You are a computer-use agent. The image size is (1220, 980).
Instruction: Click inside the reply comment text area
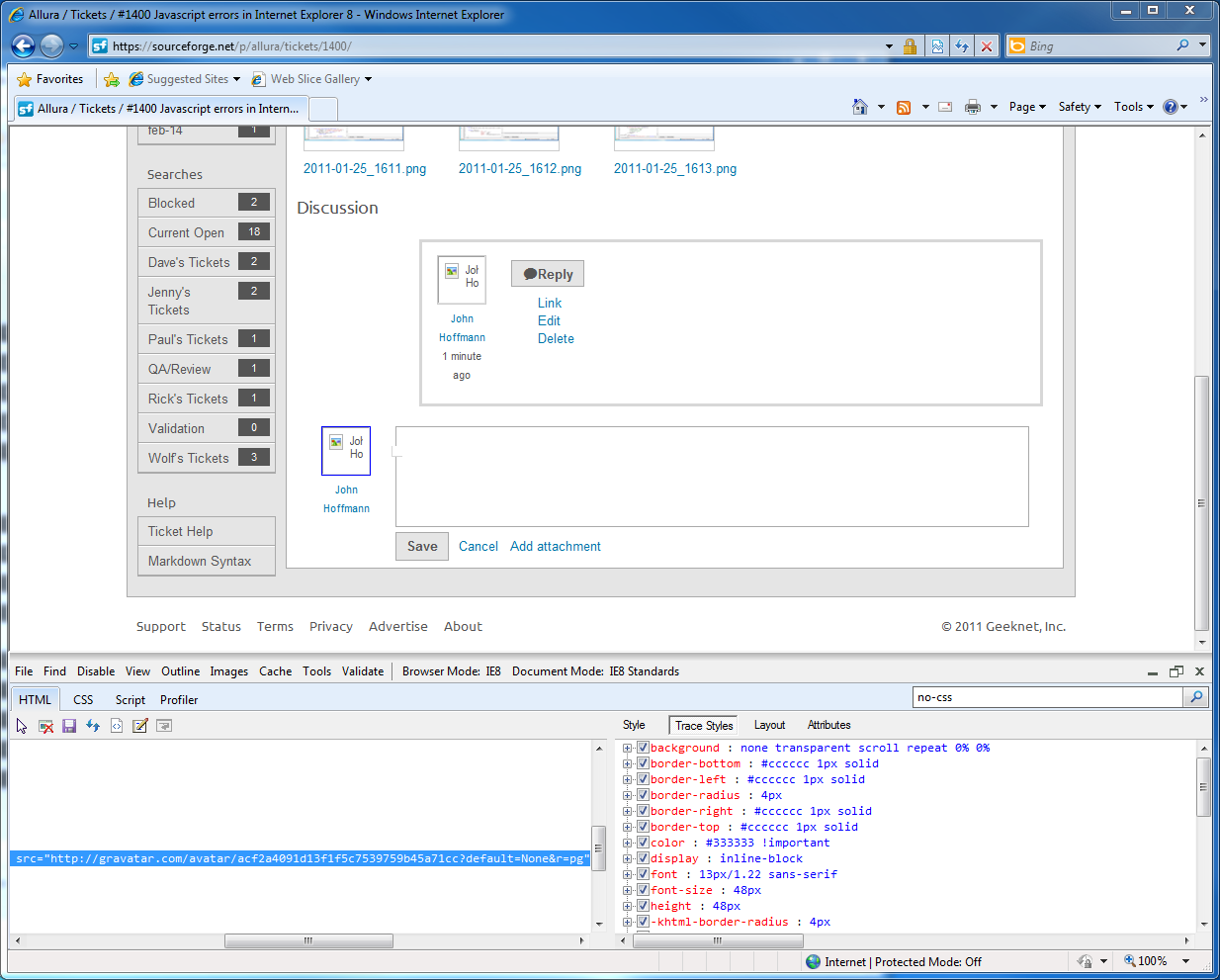[x=712, y=477]
